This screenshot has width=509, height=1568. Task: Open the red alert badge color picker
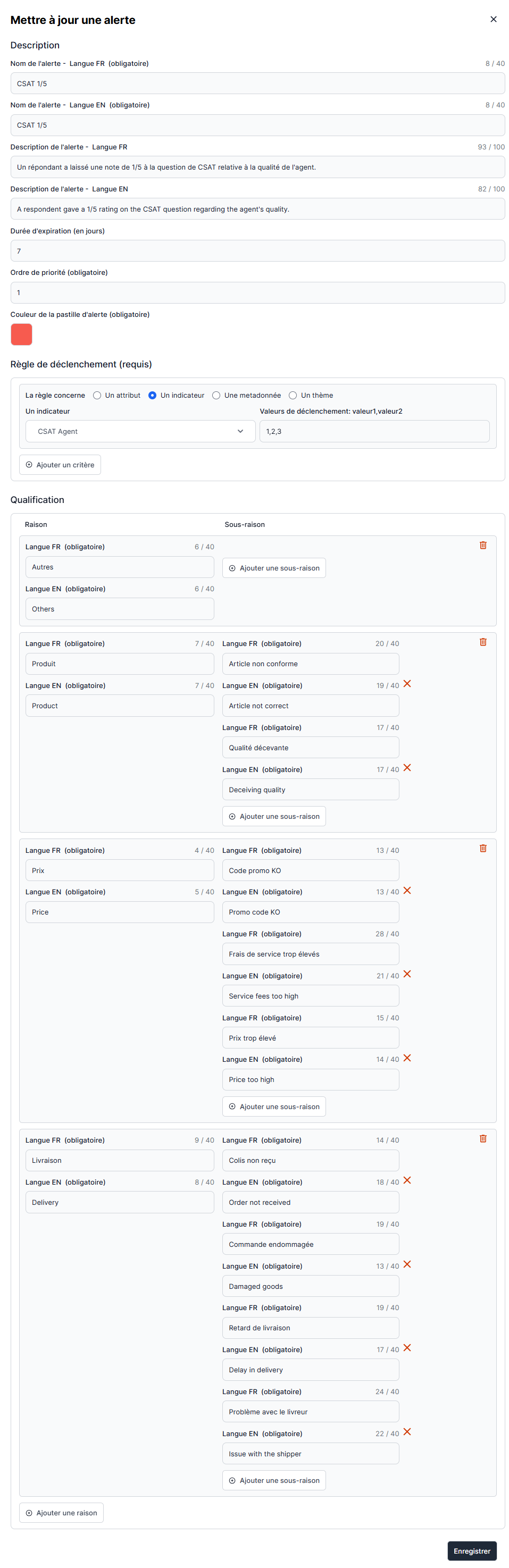coord(21,335)
